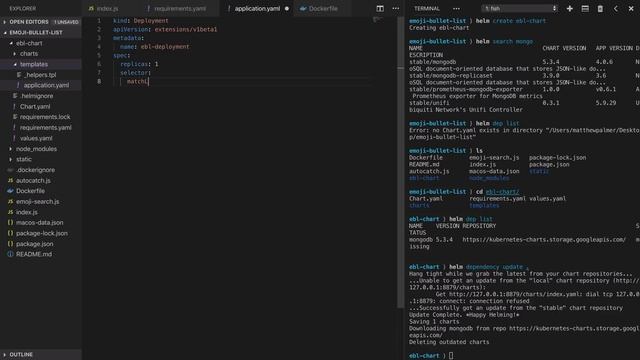
Task: Split the editor with the split icon
Action: click(380, 9)
